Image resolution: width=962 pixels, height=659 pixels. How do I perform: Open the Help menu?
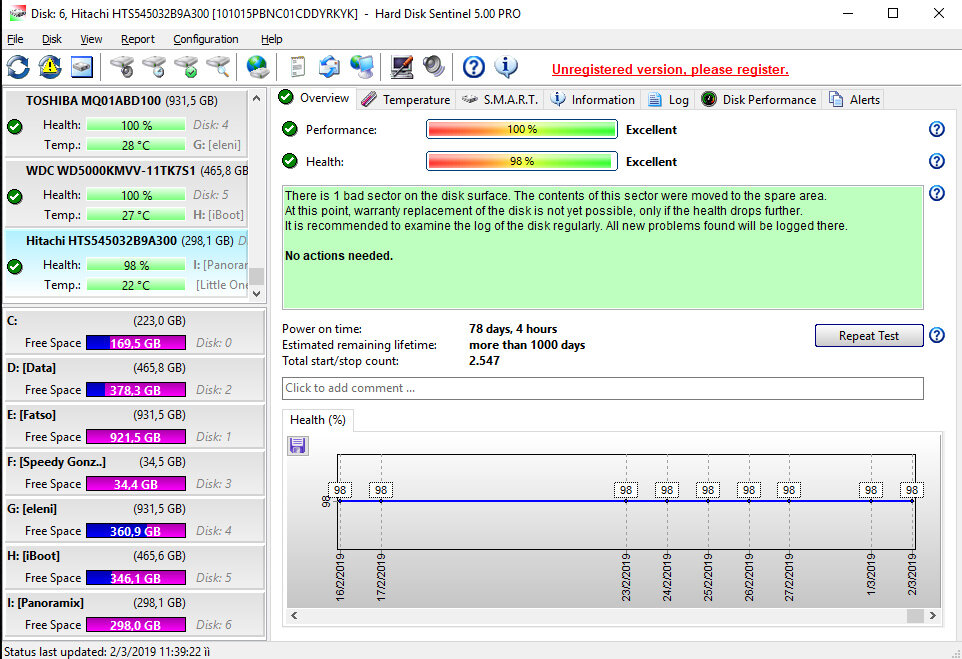tap(271, 39)
